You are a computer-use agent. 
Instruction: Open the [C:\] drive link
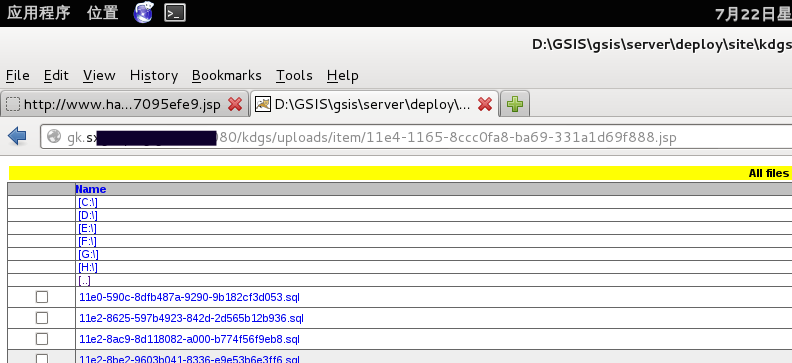coord(88,202)
